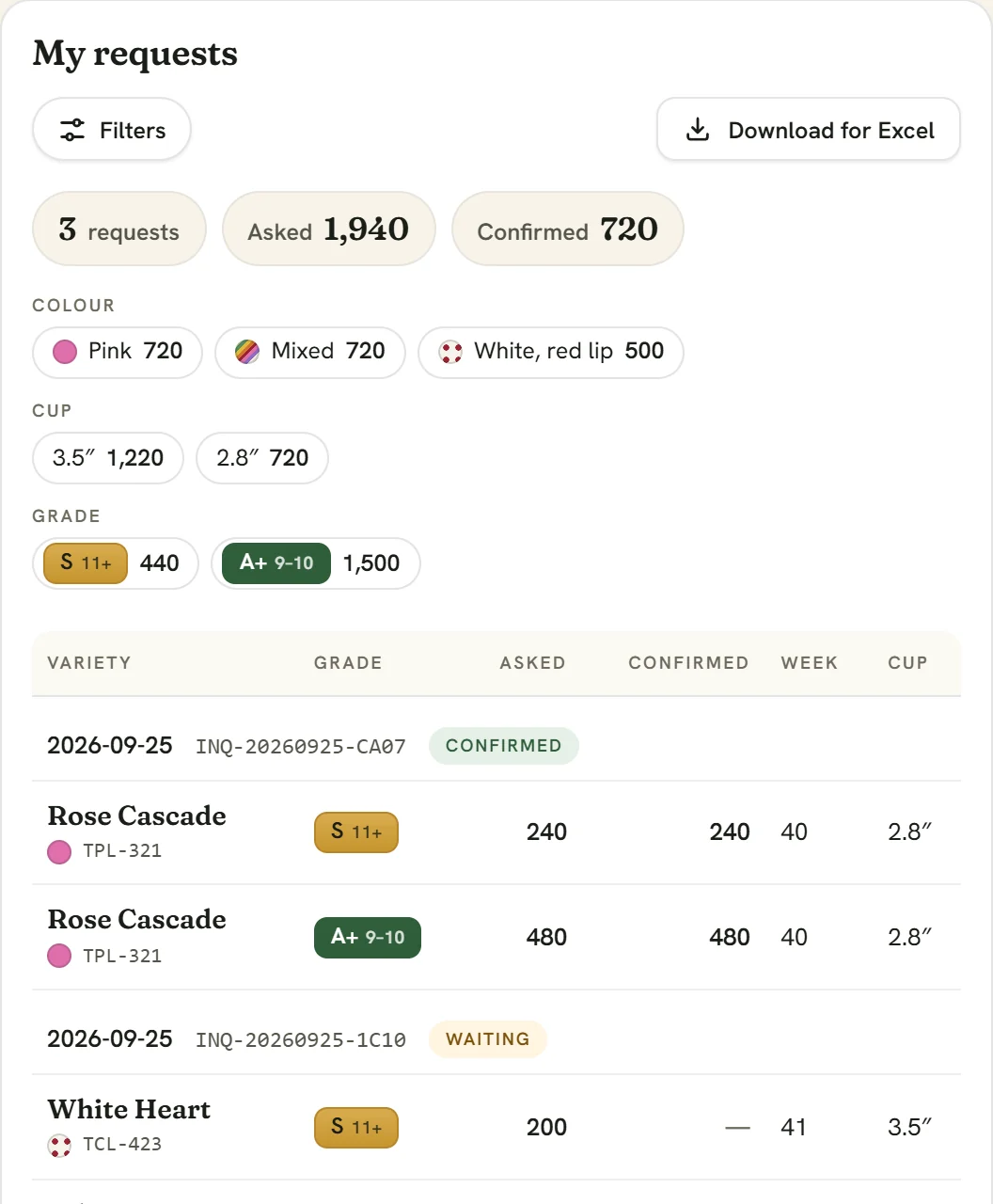Click the asked value 200 for White Heart
Viewport: 993px width, 1204px height.
click(x=546, y=1128)
